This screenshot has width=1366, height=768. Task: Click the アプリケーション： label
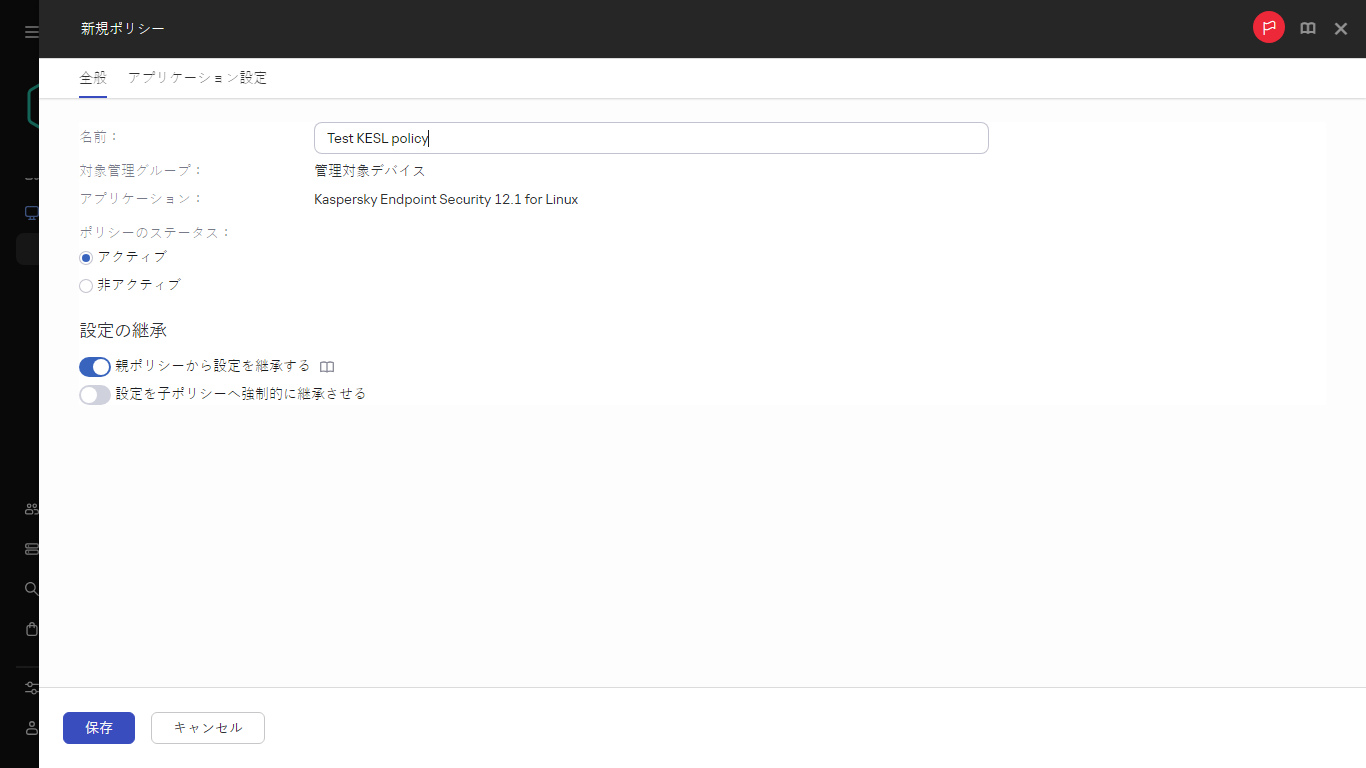coord(141,199)
